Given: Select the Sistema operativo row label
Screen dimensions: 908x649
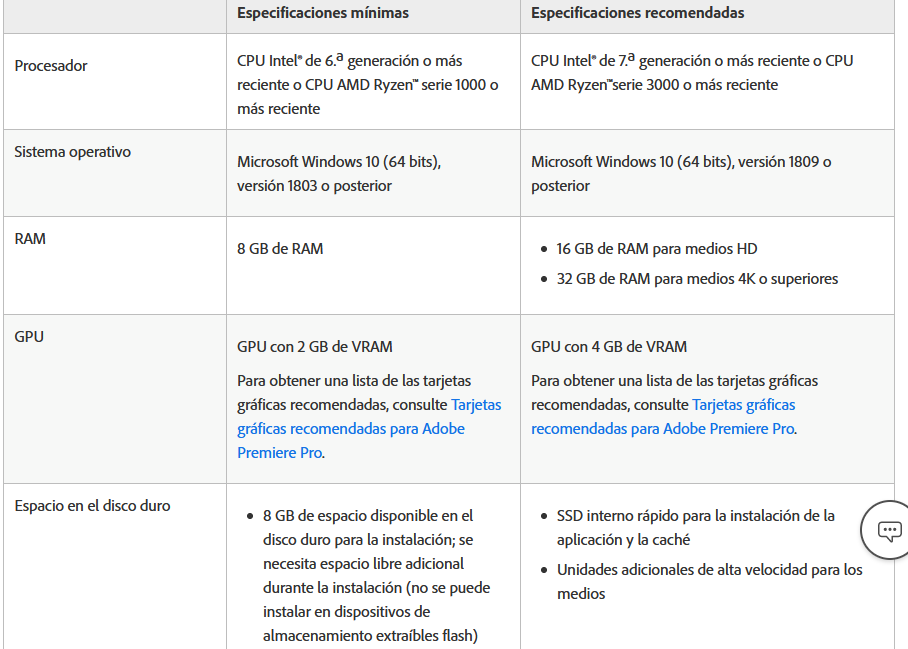Looking at the screenshot, I should coord(72,152).
